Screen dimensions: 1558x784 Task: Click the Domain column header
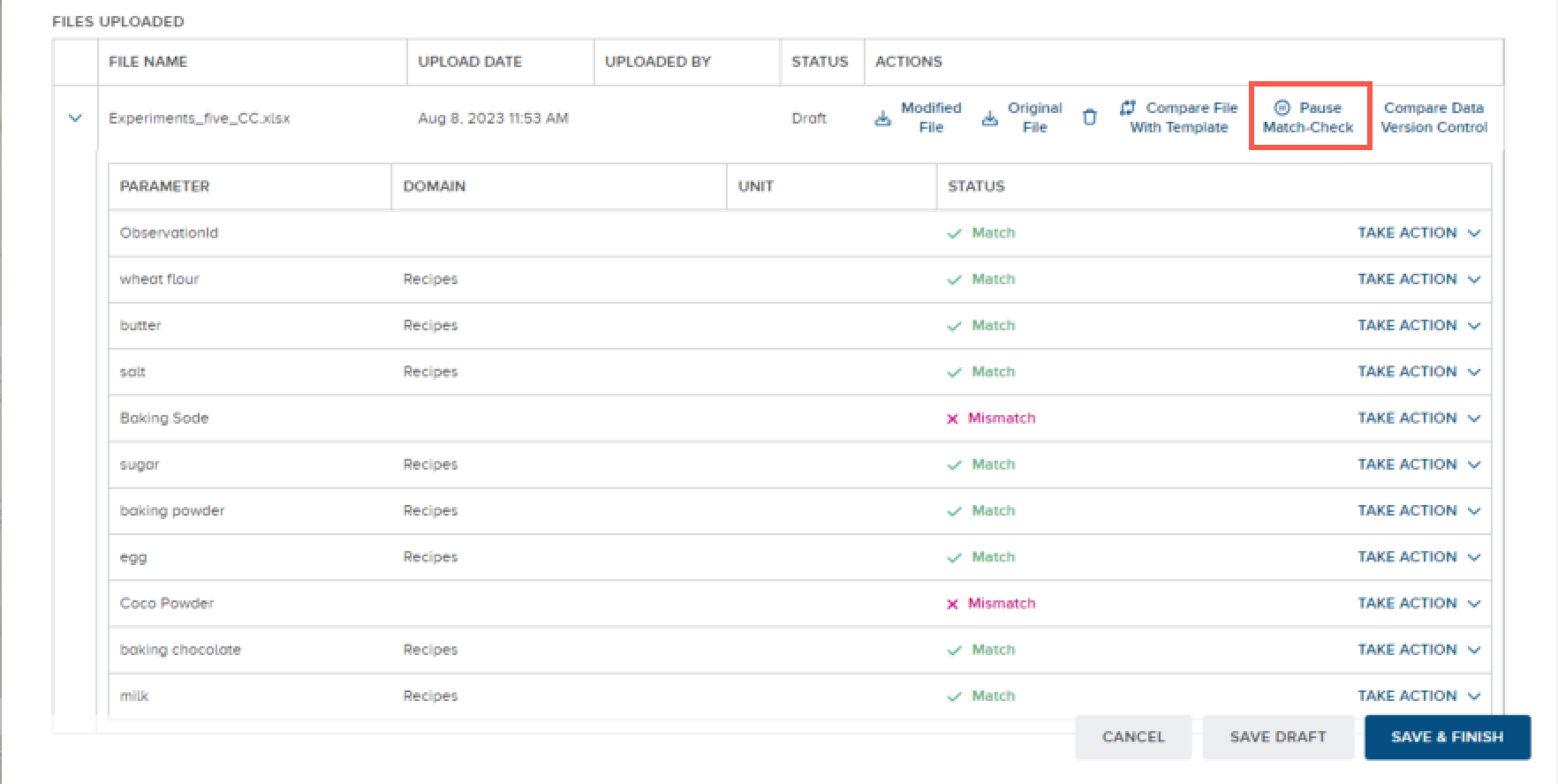point(435,186)
